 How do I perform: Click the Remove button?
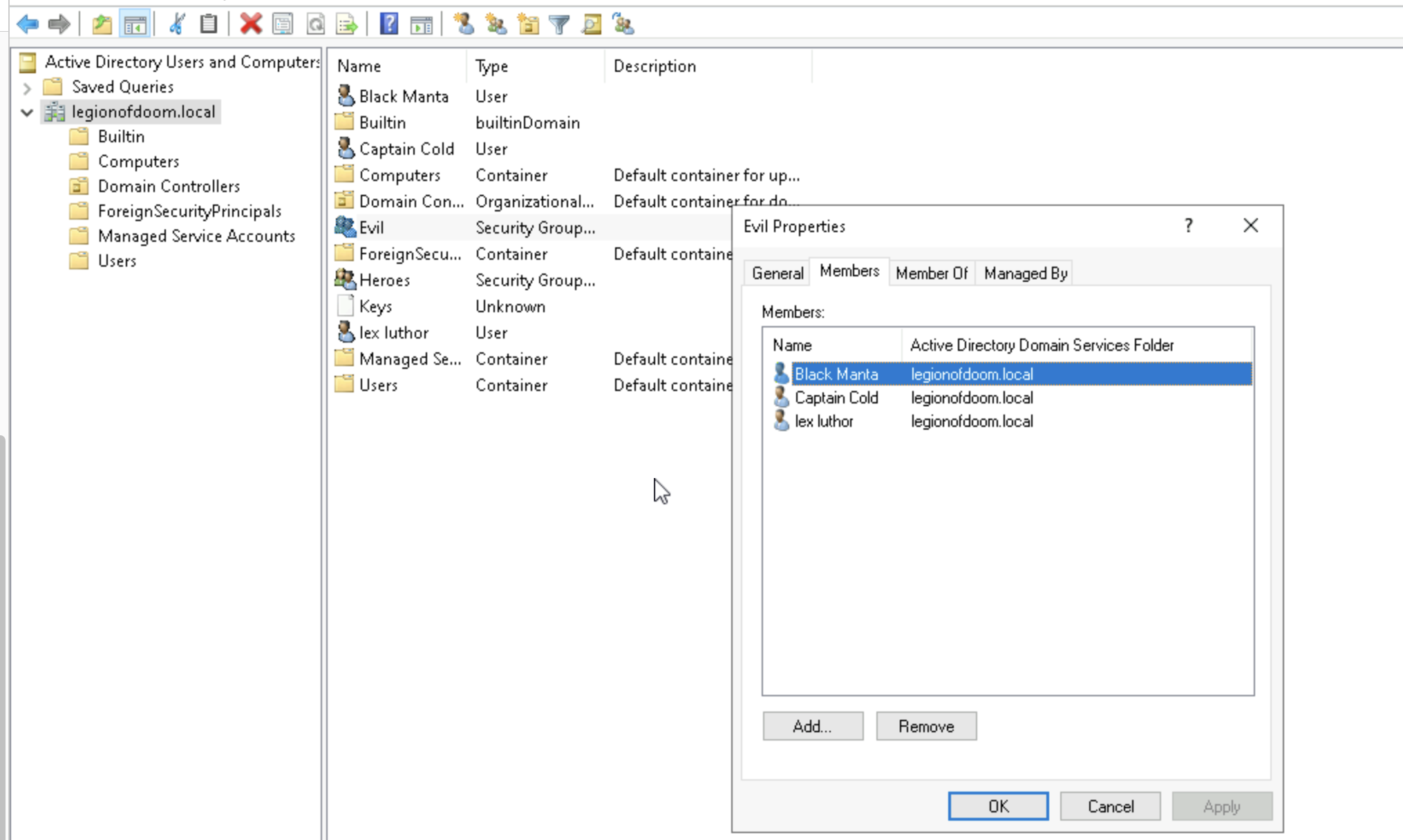tap(925, 726)
